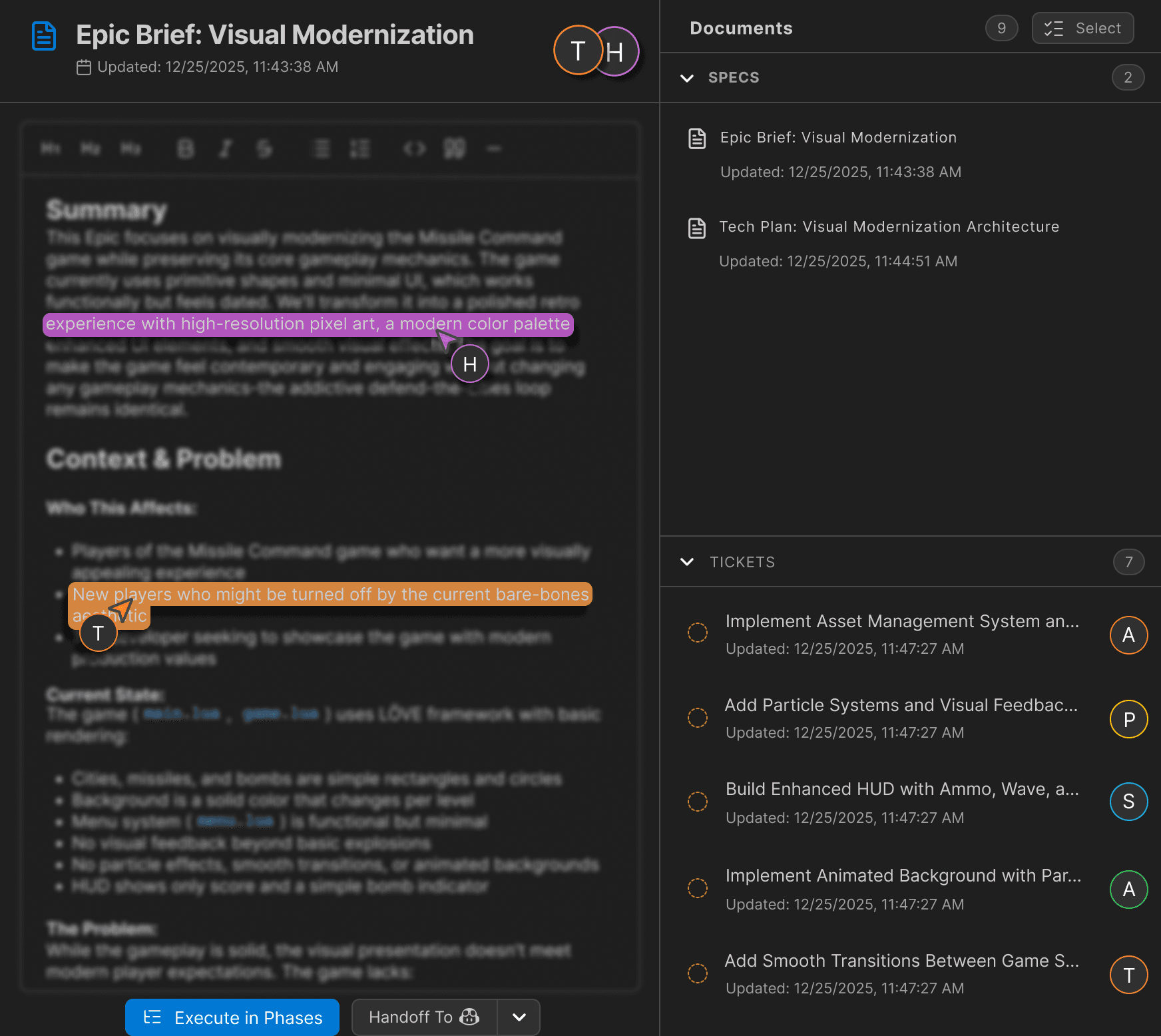Click status circle for Build Enhanced HUD ticket
The height and width of the screenshot is (1036, 1161).
[698, 802]
